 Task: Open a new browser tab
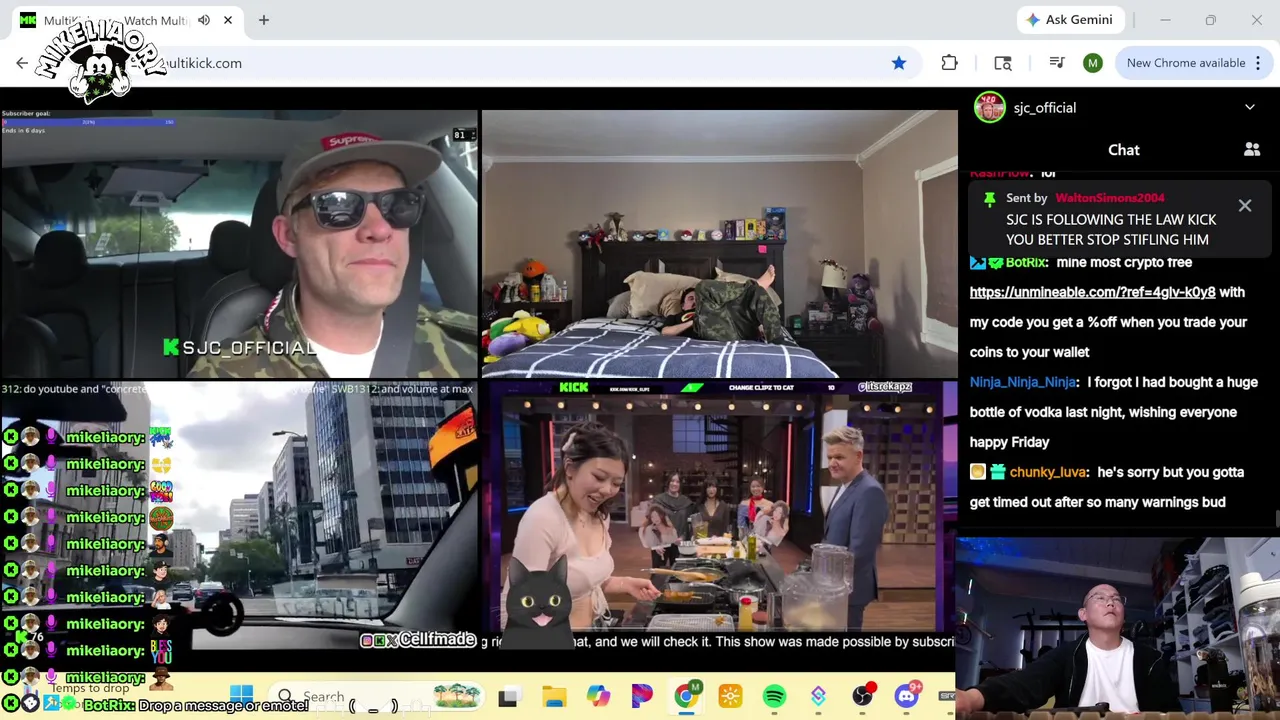point(264,20)
